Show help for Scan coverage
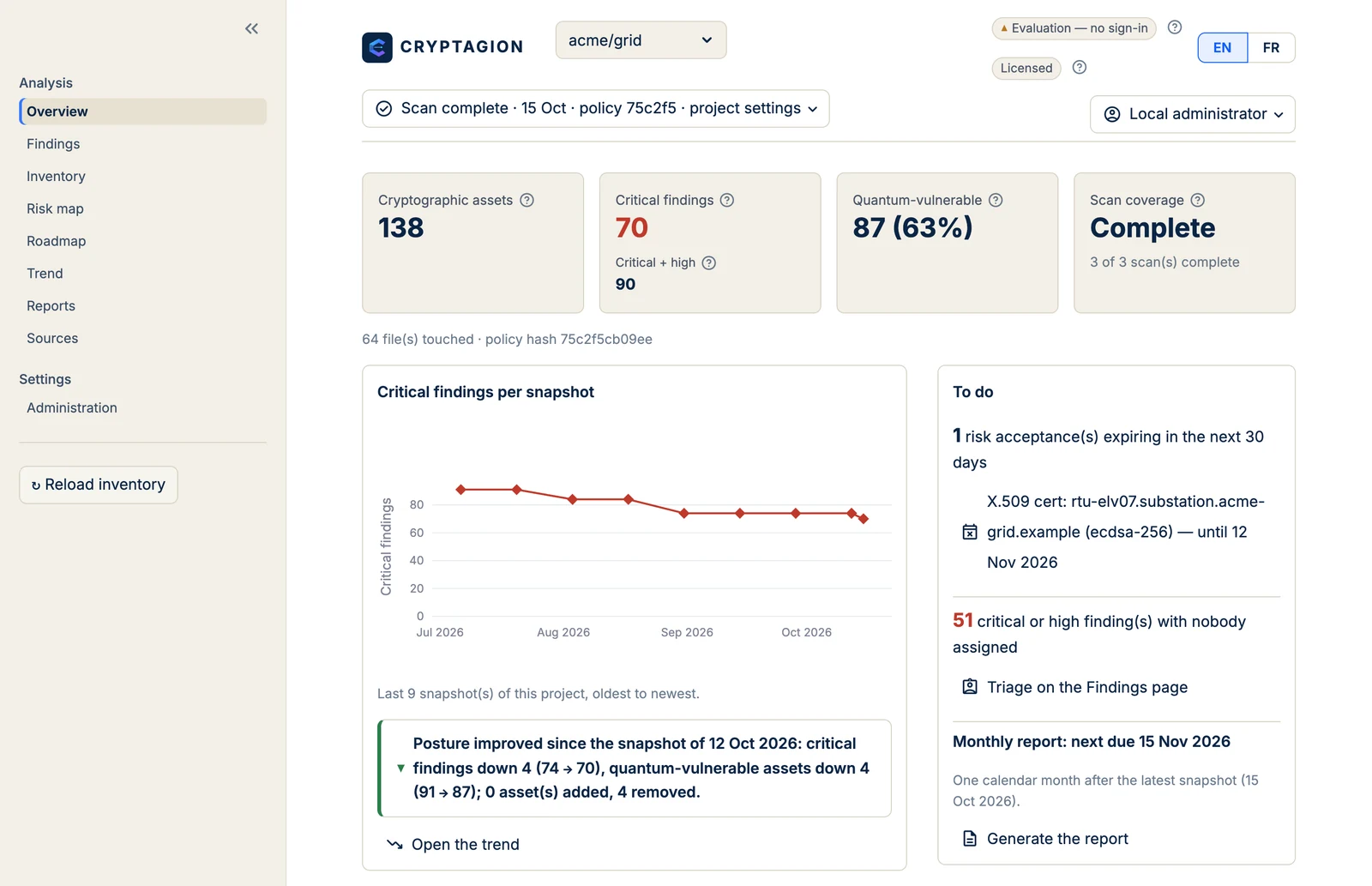1372x886 pixels. [x=1198, y=200]
